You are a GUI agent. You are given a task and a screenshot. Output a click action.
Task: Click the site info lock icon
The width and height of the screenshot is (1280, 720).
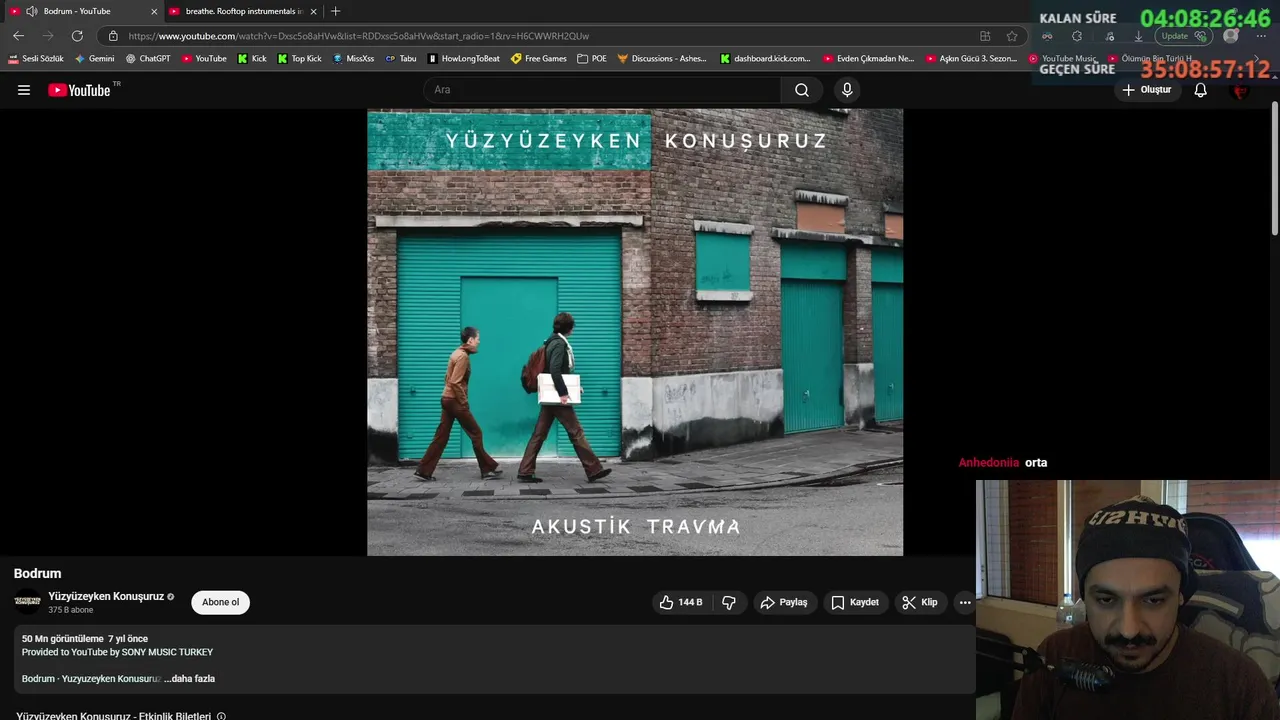pyautogui.click(x=113, y=36)
